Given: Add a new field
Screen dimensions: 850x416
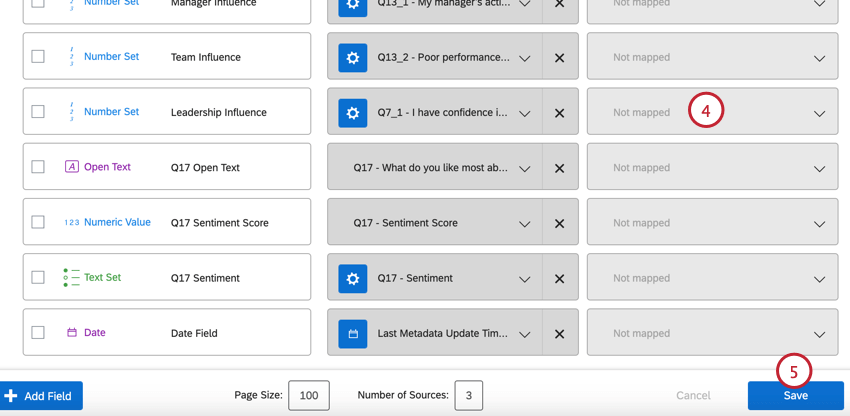Looking at the screenshot, I should tap(41, 396).
